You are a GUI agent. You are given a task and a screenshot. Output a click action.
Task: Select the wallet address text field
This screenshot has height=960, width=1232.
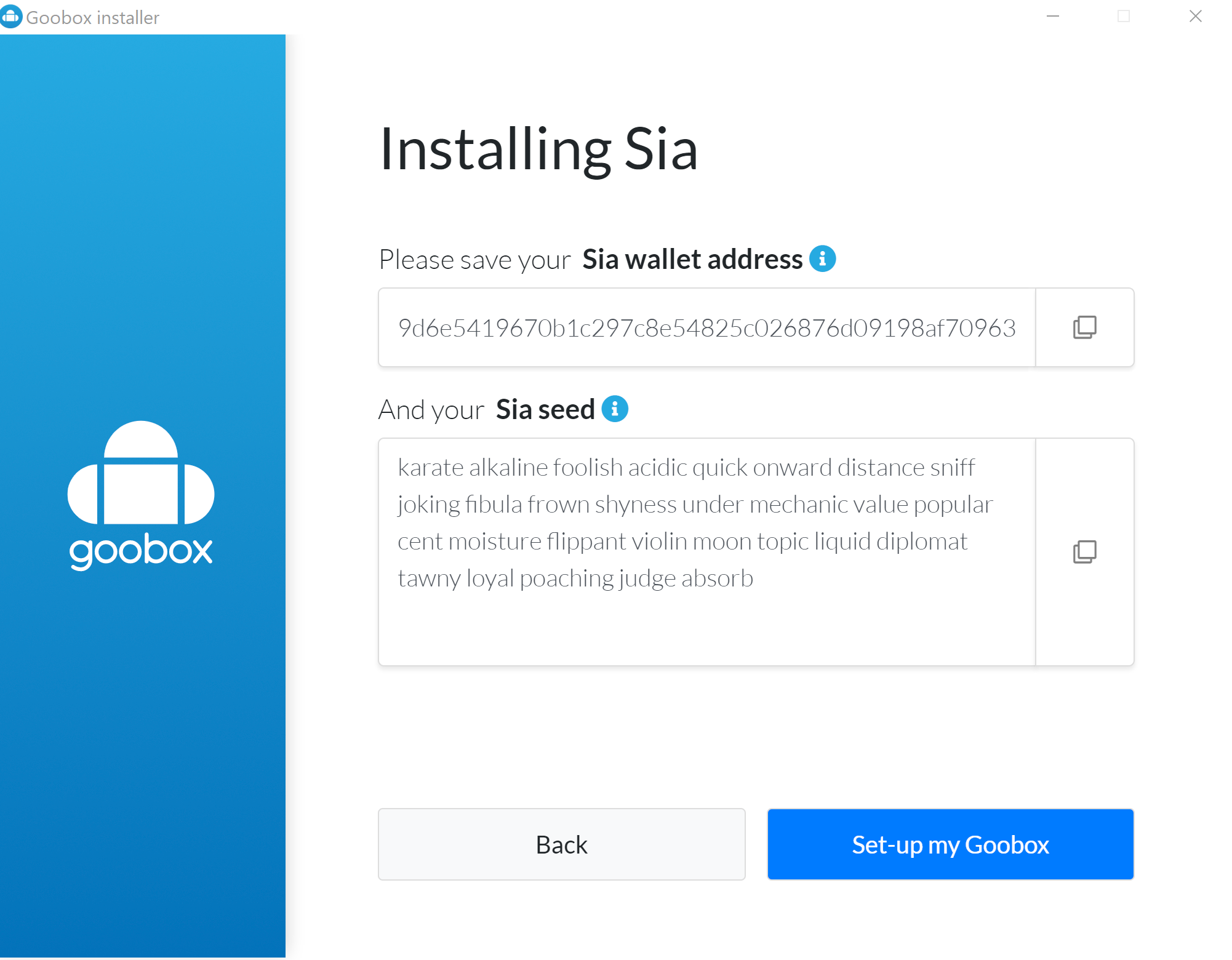tap(706, 328)
